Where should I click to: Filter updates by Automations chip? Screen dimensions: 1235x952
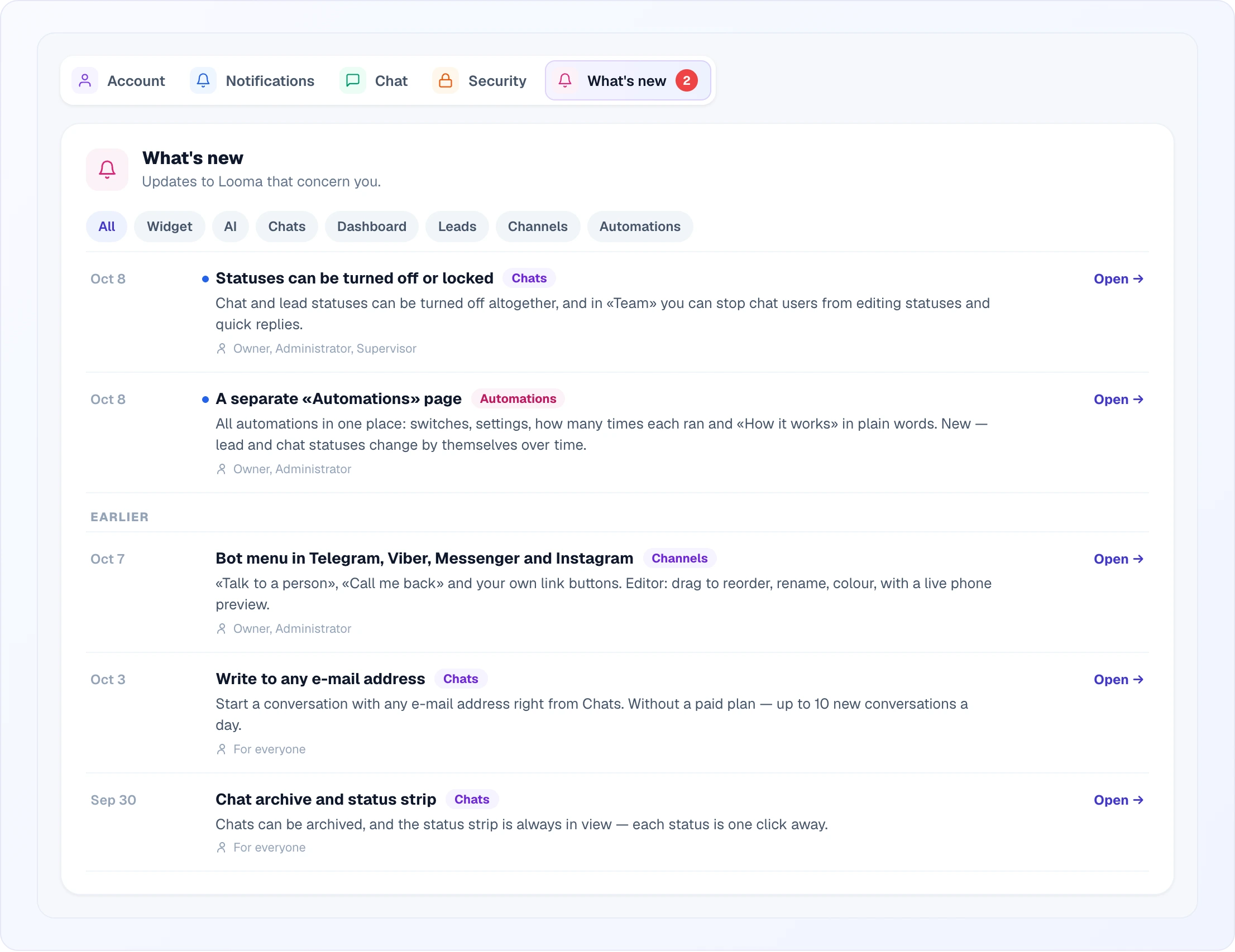coord(640,227)
